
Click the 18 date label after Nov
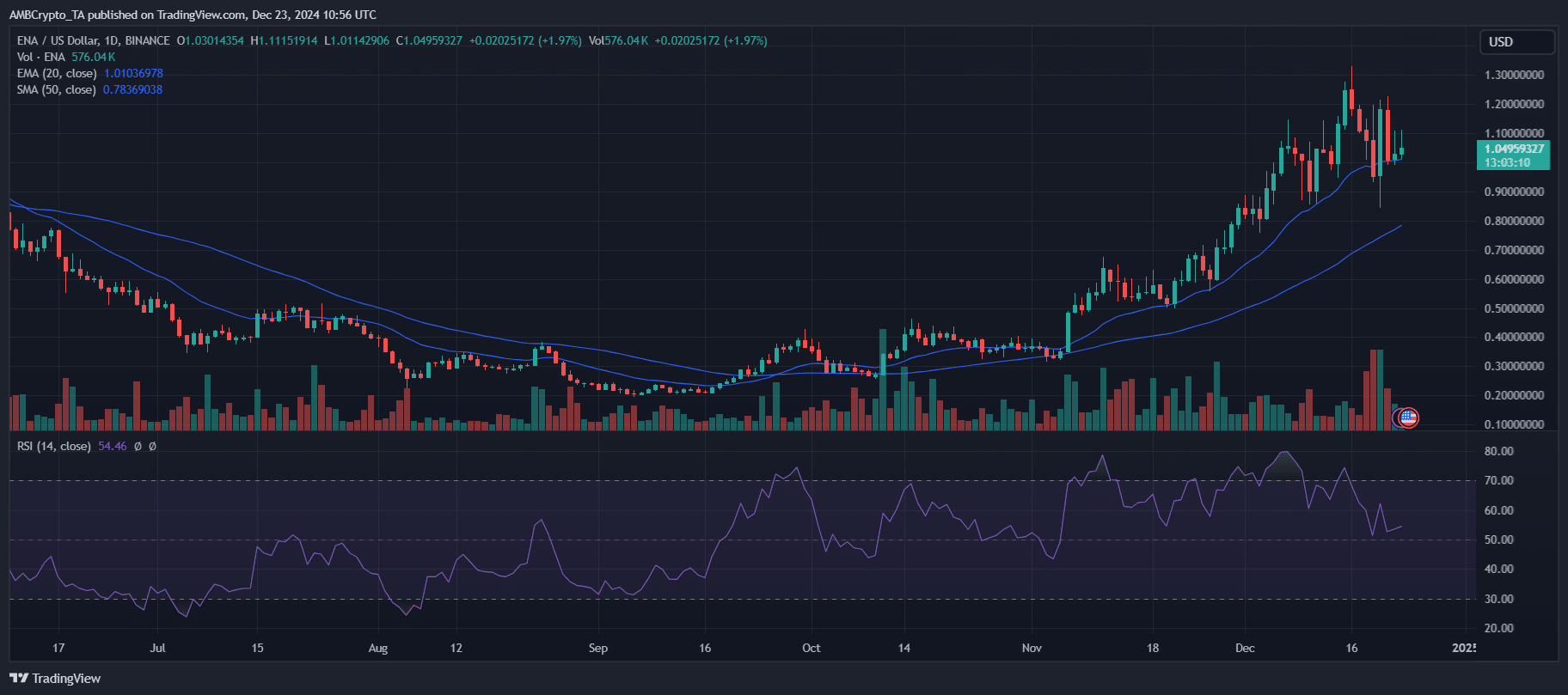(x=1153, y=648)
